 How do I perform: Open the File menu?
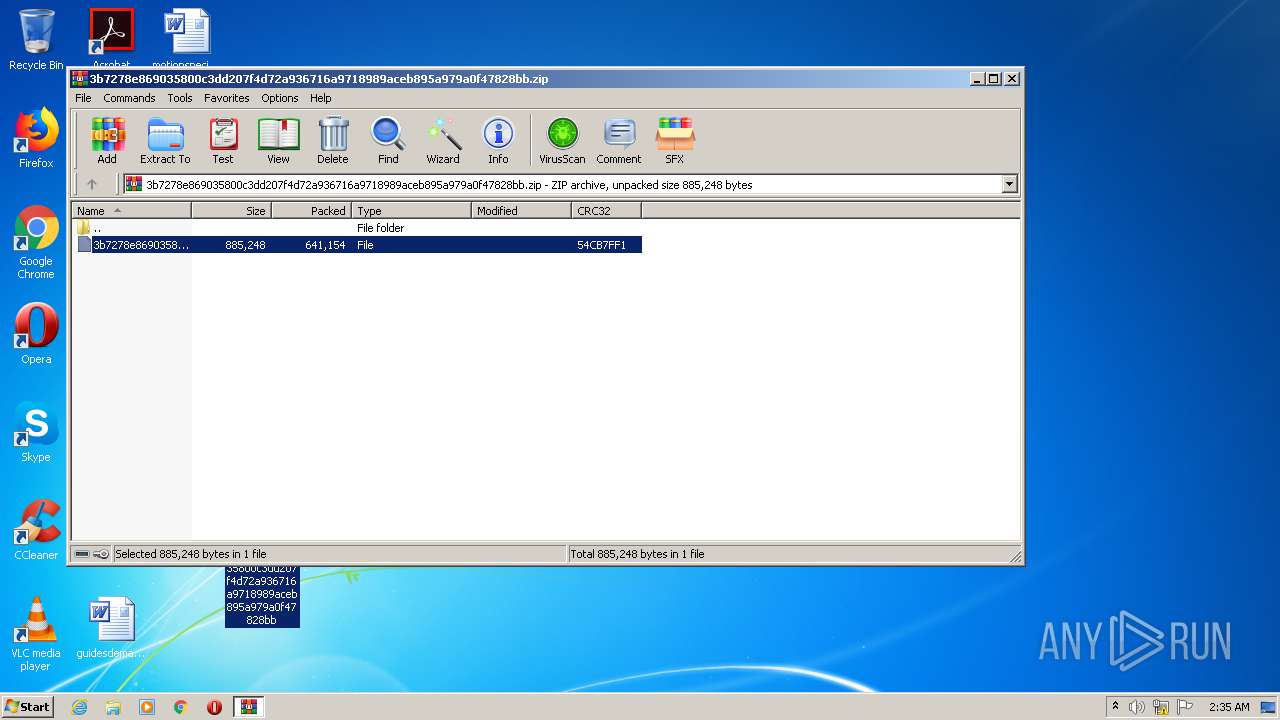[83, 98]
